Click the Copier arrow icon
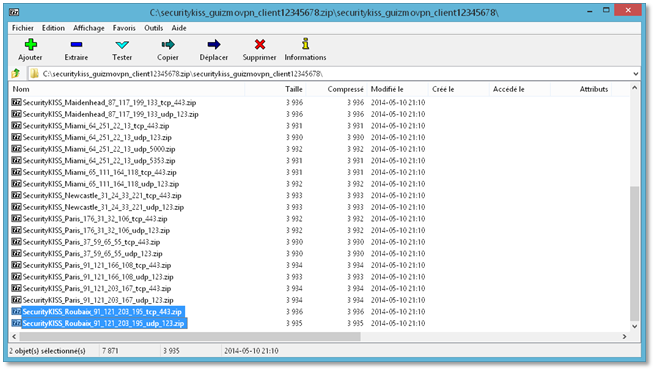The image size is (655, 371). point(168,44)
